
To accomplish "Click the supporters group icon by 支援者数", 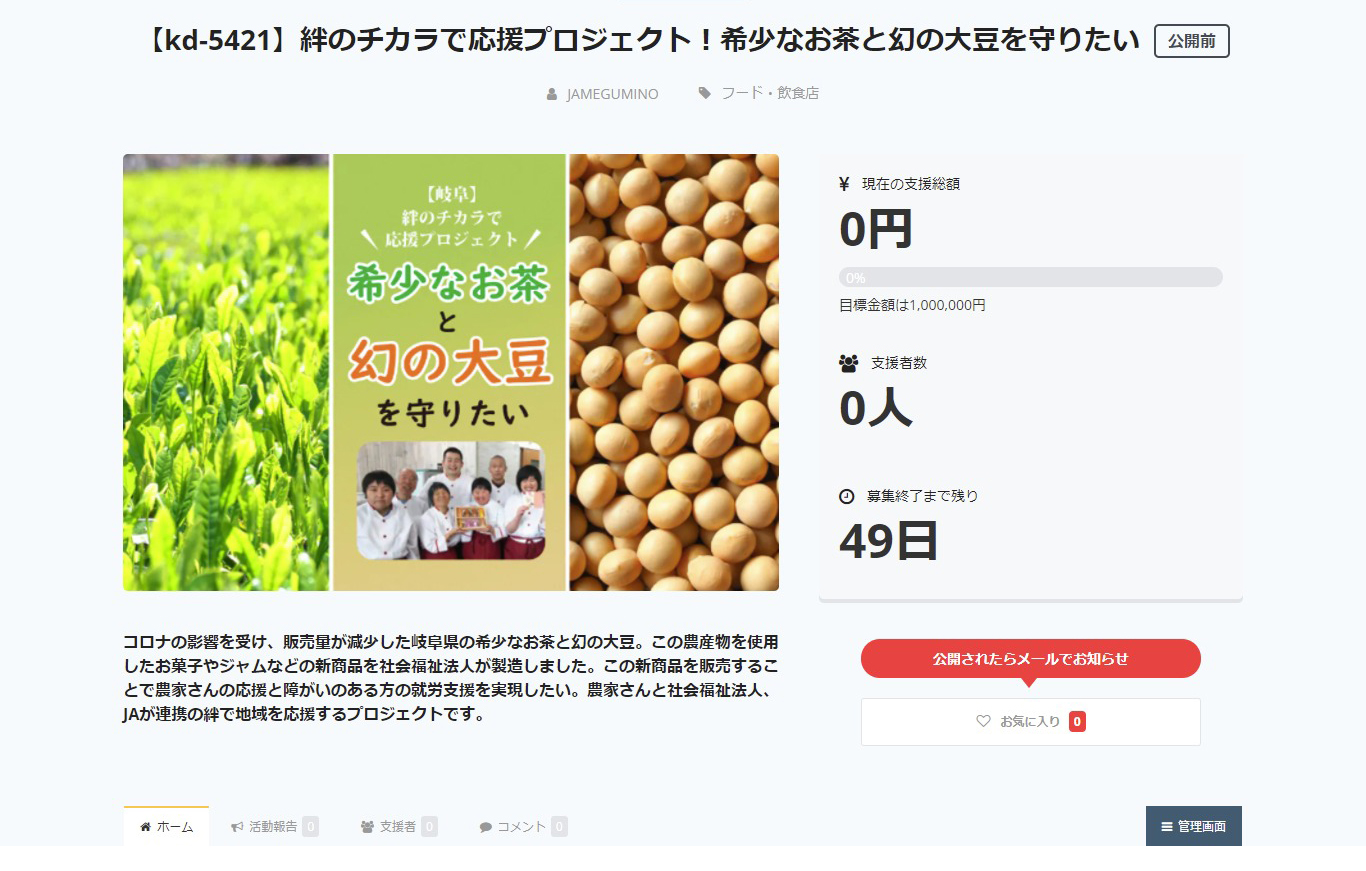I will (x=849, y=363).
